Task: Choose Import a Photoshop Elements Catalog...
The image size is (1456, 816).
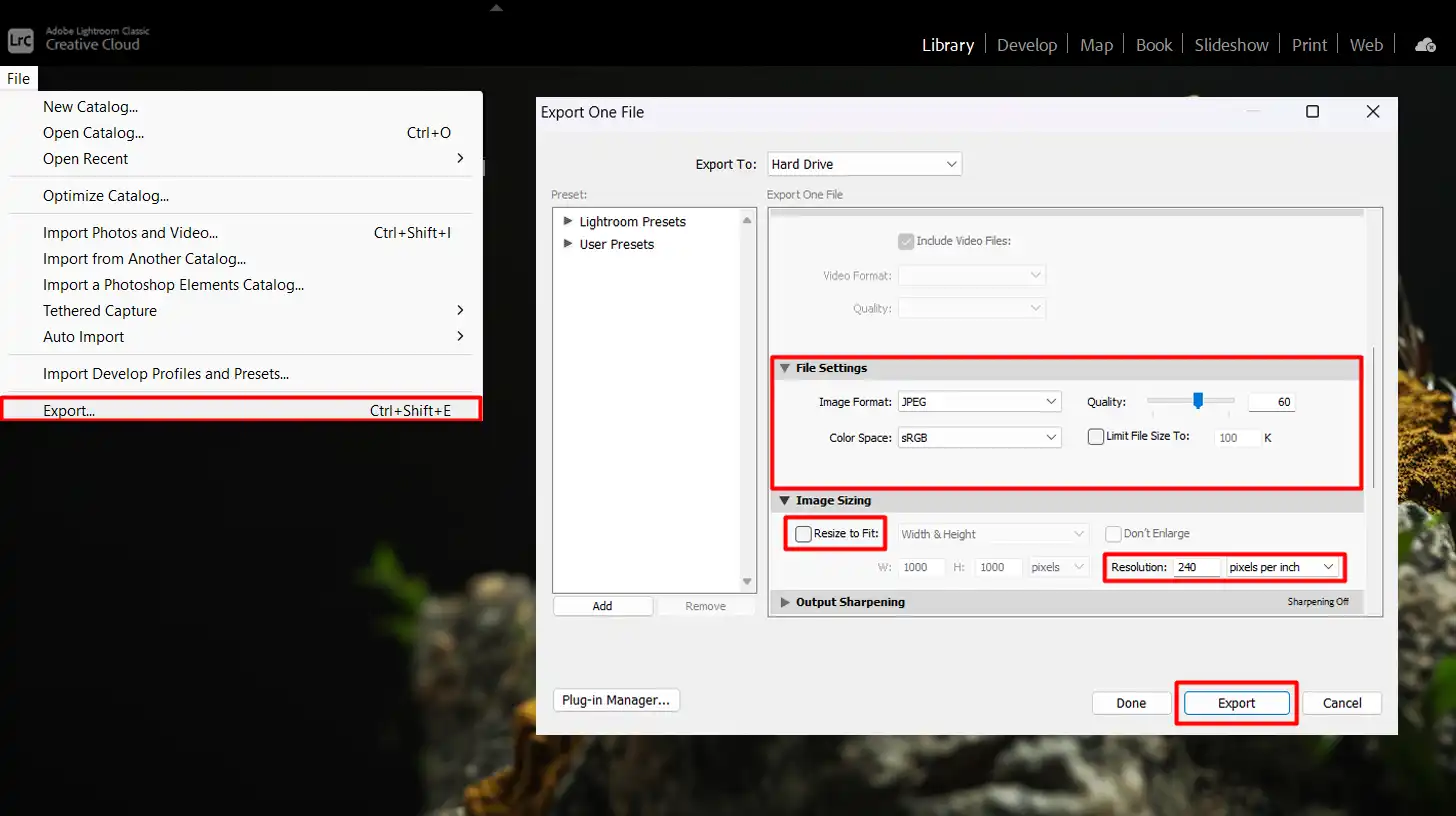Action: click(242, 285)
